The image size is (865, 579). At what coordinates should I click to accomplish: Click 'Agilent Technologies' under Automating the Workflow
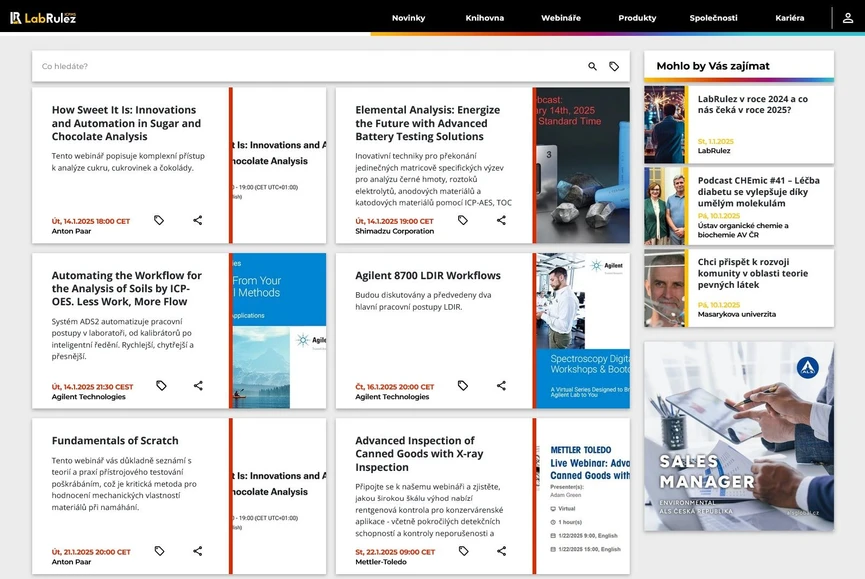88,396
